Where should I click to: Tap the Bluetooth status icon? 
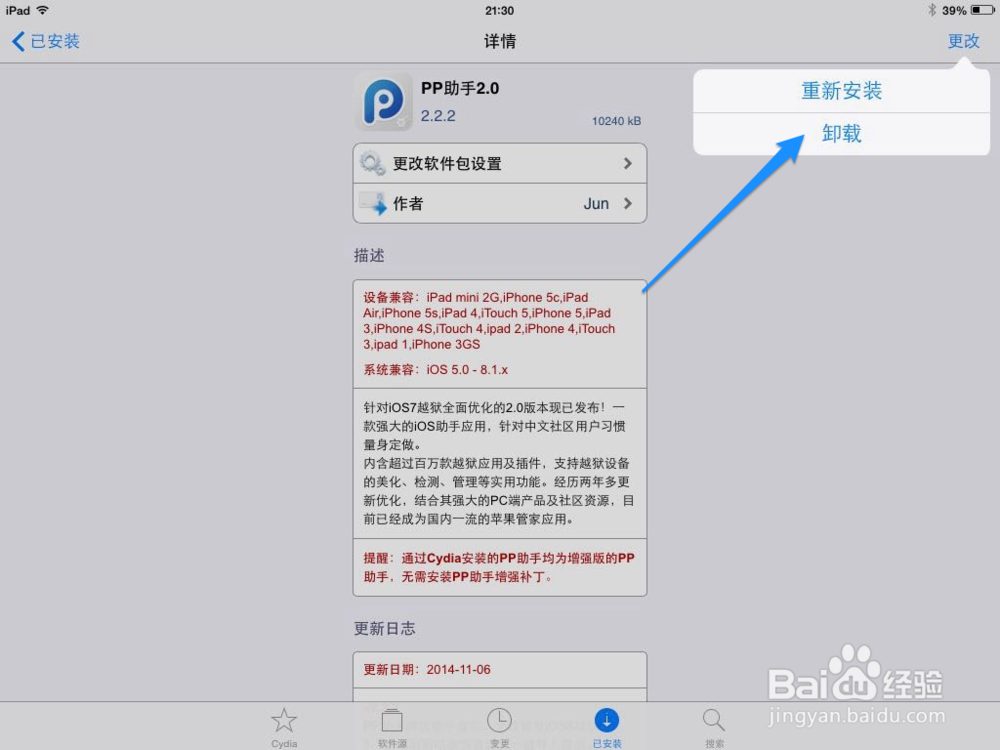coord(932,10)
